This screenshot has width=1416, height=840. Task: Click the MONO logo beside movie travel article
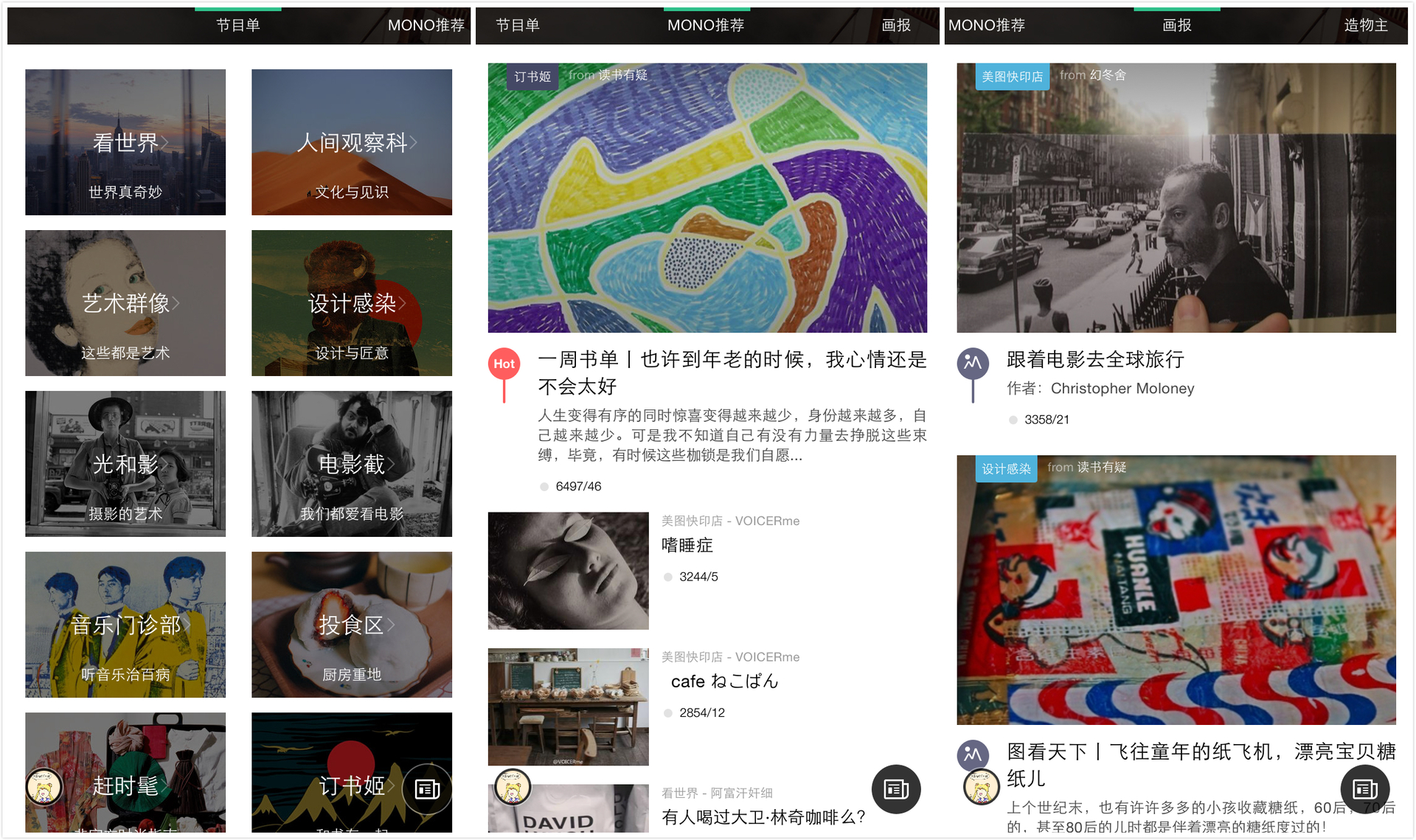point(973,363)
